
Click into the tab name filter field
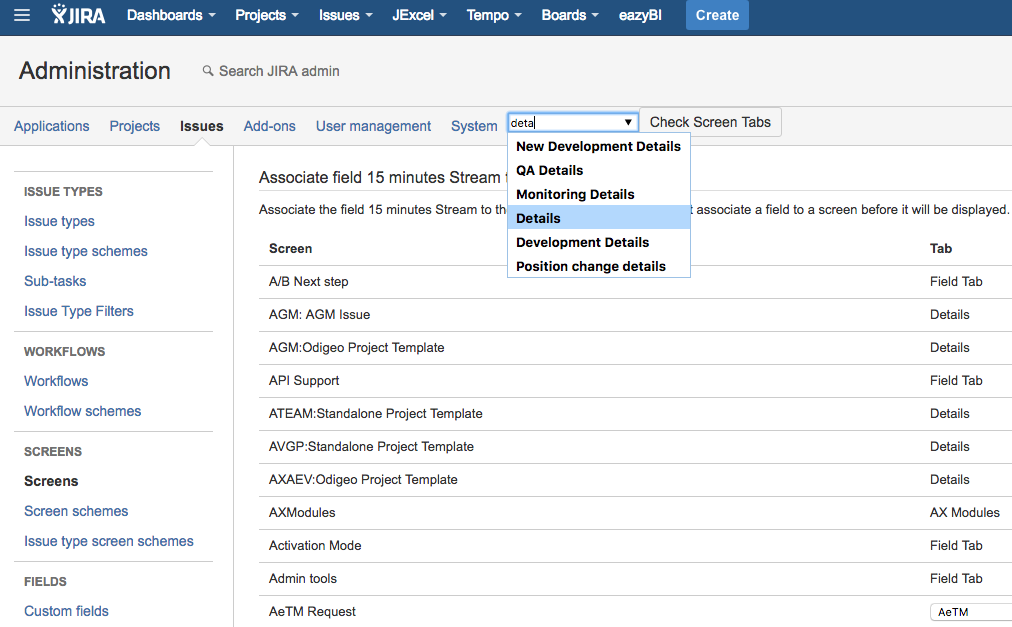click(565, 122)
